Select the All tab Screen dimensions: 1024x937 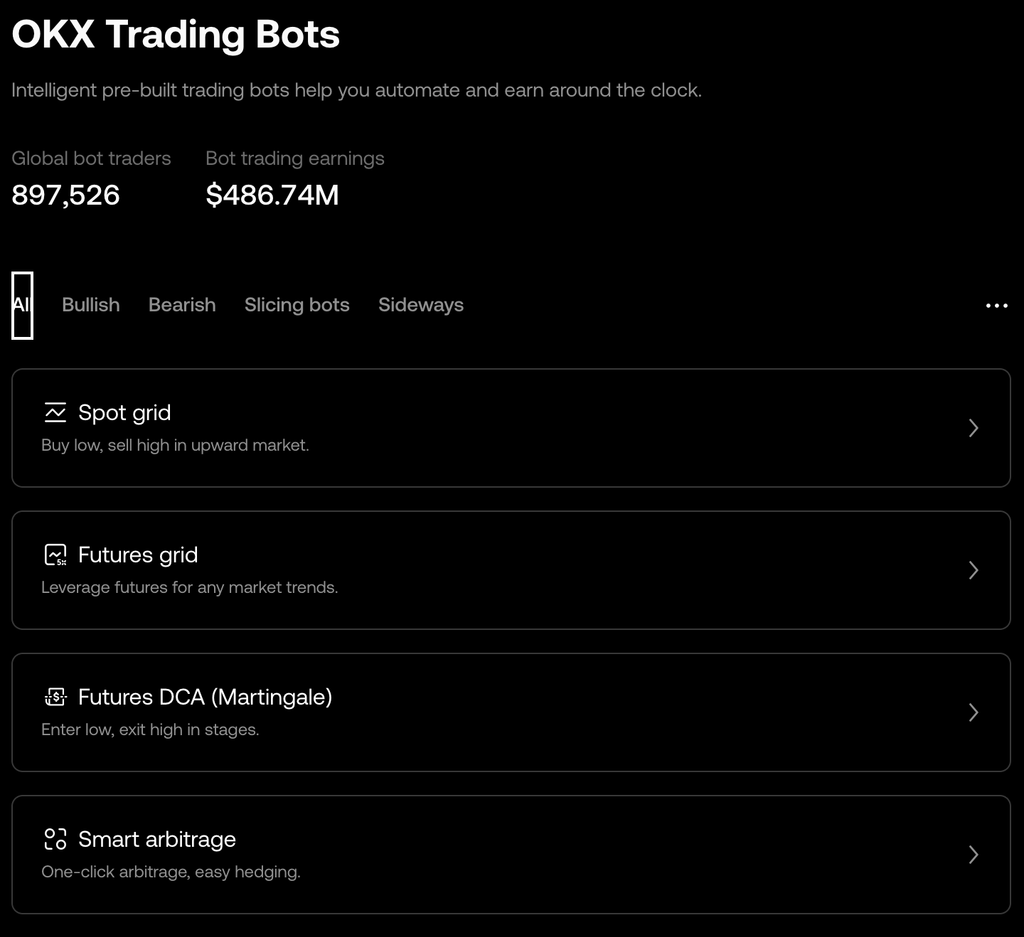pyautogui.click(x=21, y=305)
